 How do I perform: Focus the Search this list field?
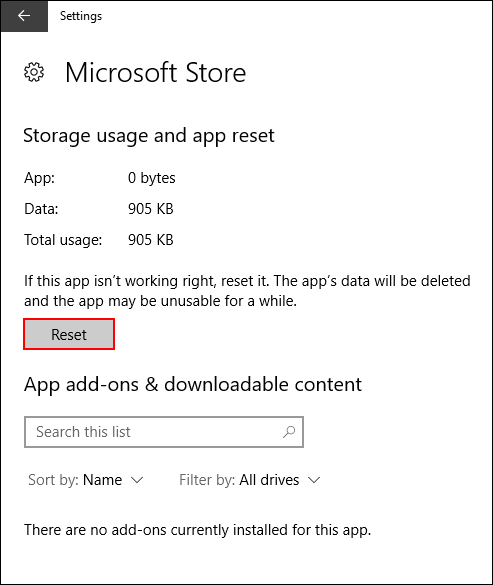click(164, 432)
